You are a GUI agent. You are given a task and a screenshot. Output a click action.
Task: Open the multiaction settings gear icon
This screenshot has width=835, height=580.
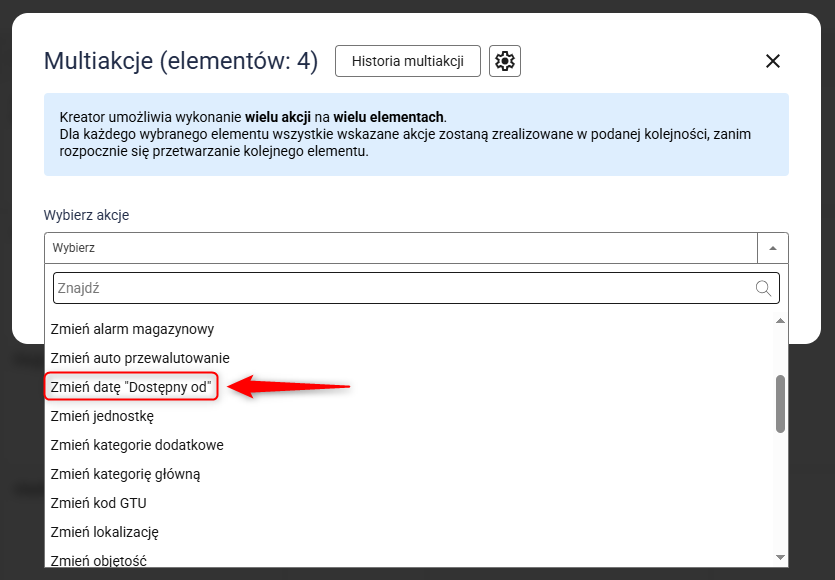505,61
